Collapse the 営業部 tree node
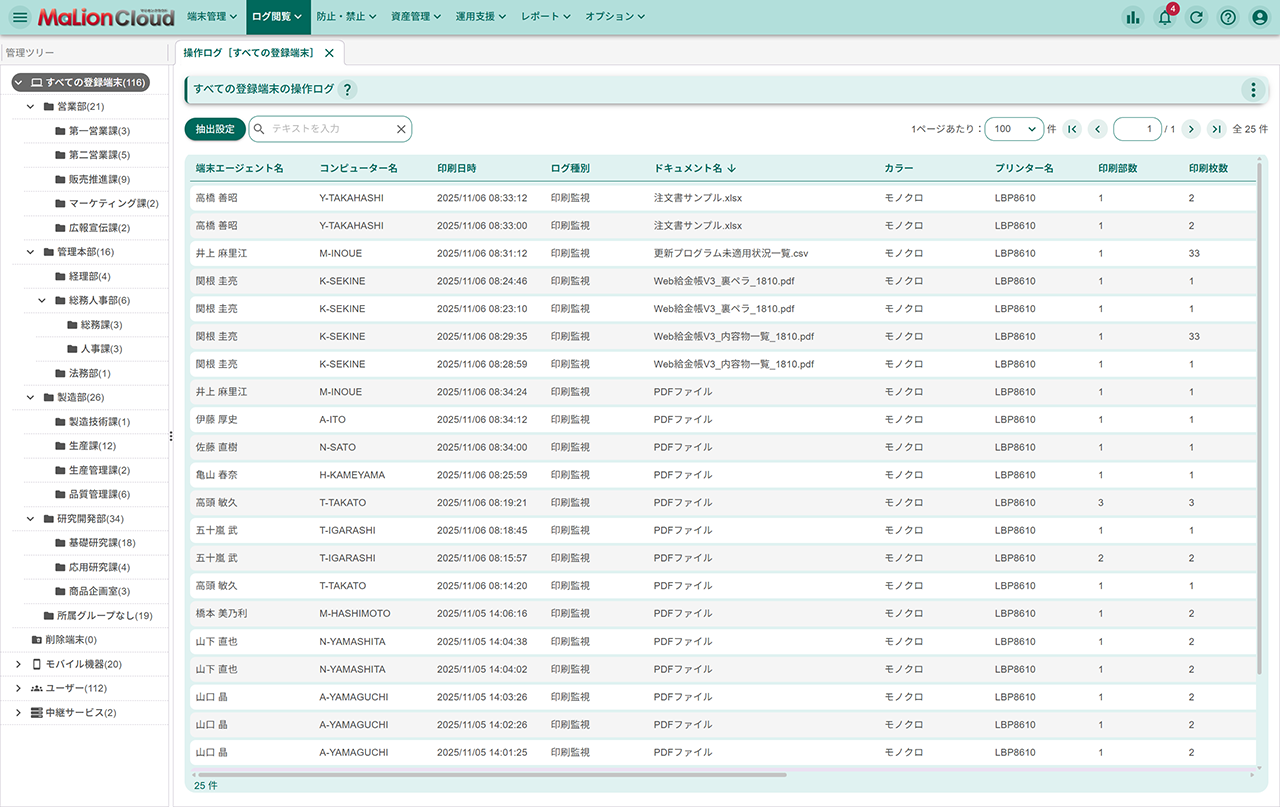The height and width of the screenshot is (807, 1280). [x=31, y=106]
